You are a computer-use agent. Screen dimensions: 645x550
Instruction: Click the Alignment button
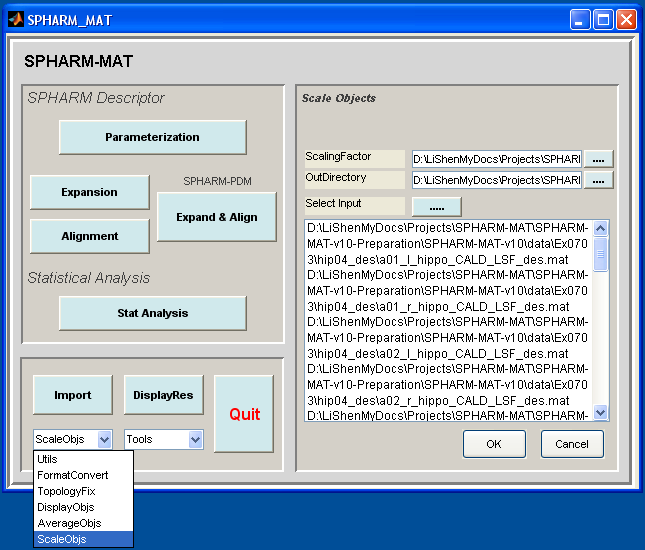(x=89, y=236)
